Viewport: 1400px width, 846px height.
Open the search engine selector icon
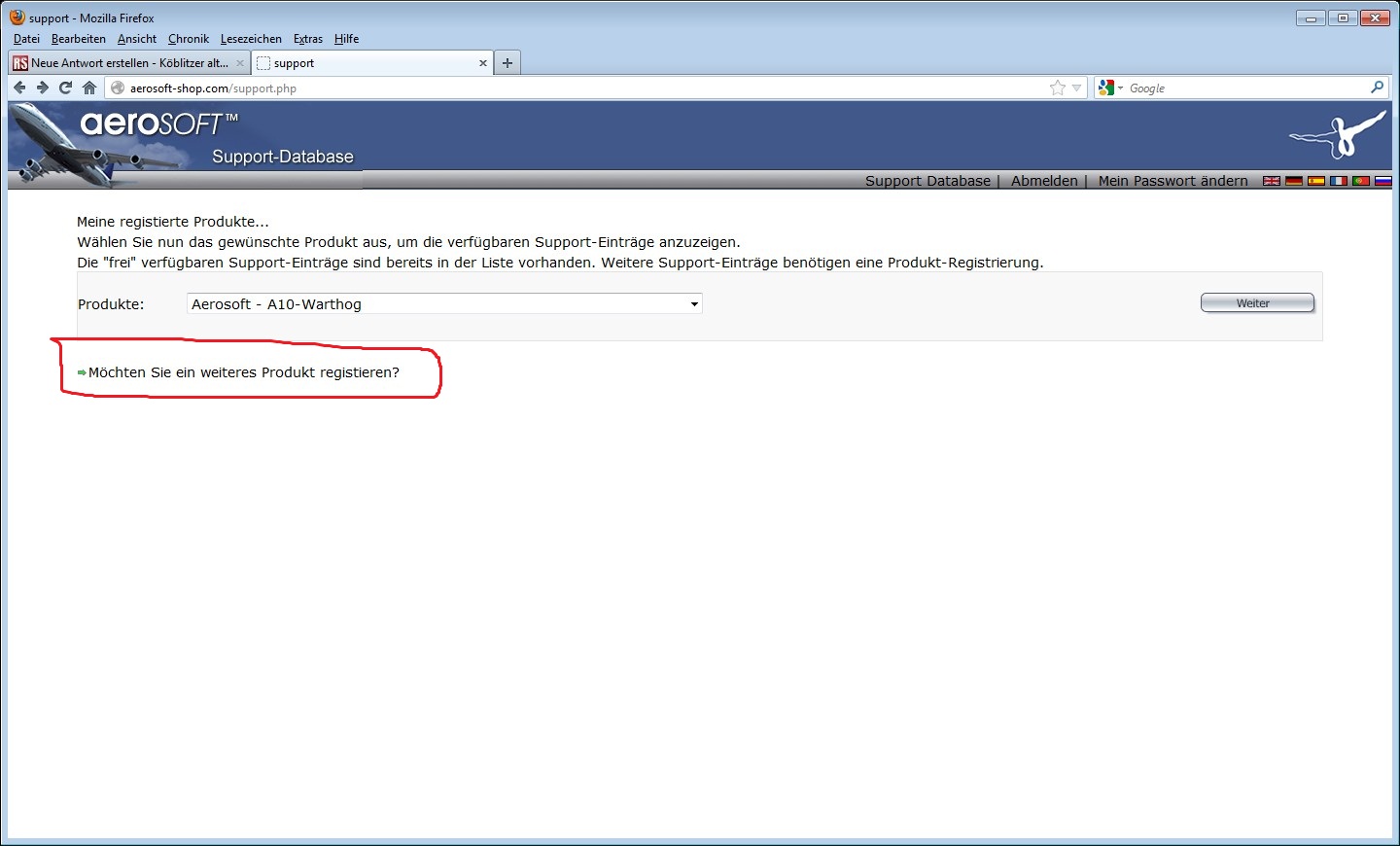[1109, 88]
